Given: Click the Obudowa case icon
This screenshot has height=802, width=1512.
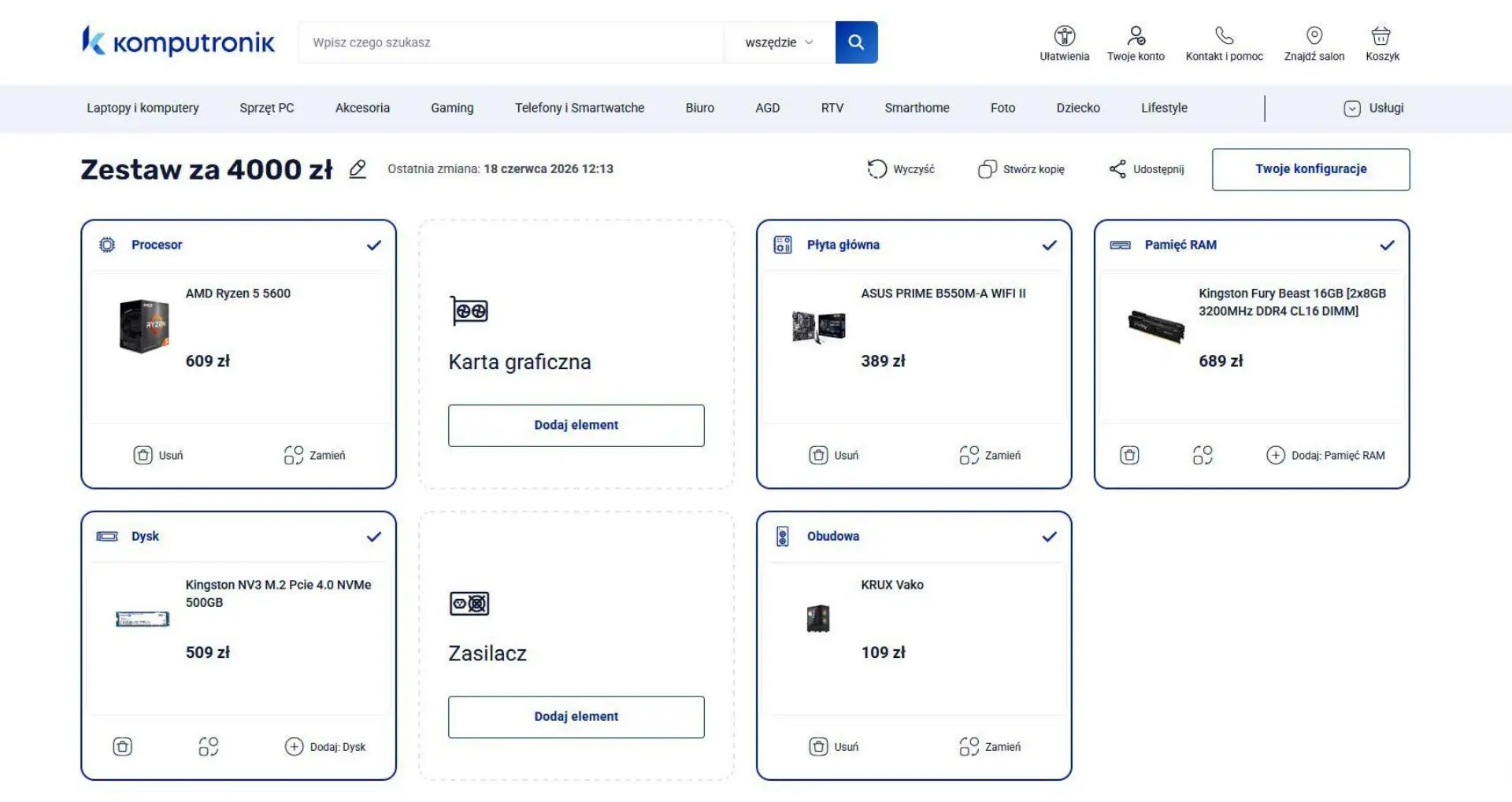Looking at the screenshot, I should [783, 536].
